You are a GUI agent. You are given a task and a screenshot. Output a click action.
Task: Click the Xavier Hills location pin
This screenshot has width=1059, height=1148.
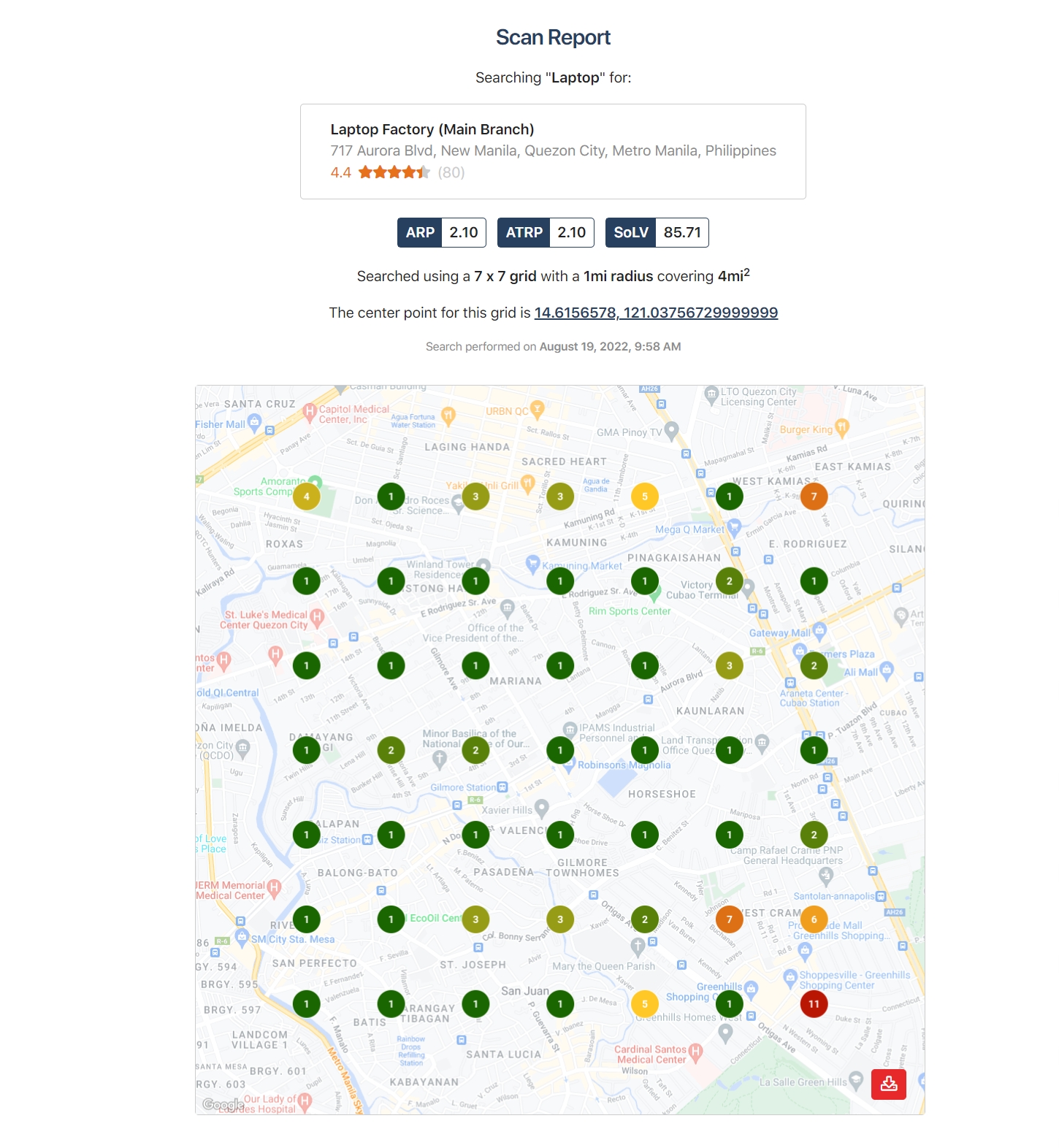pyautogui.click(x=541, y=808)
